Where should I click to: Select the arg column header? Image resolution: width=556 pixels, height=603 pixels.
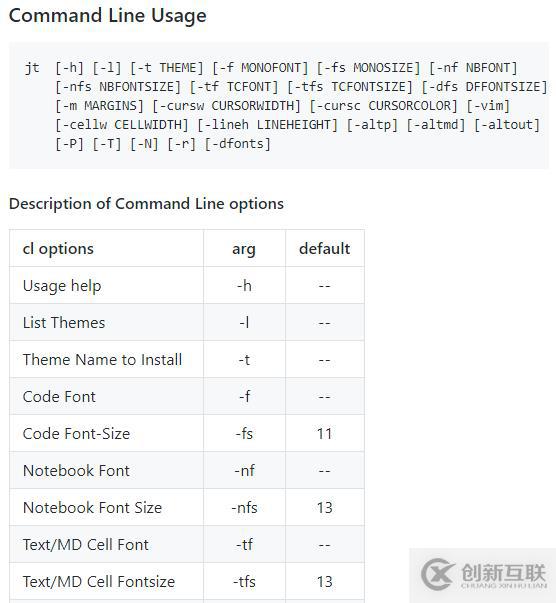pyautogui.click(x=244, y=249)
